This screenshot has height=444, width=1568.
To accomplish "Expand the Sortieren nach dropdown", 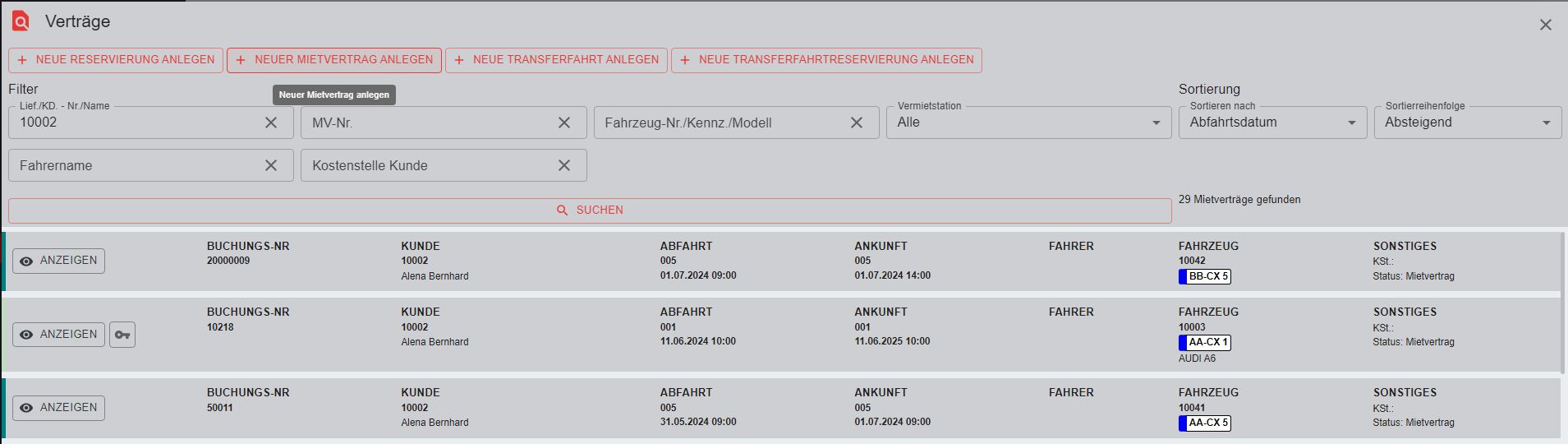I will pos(1272,123).
